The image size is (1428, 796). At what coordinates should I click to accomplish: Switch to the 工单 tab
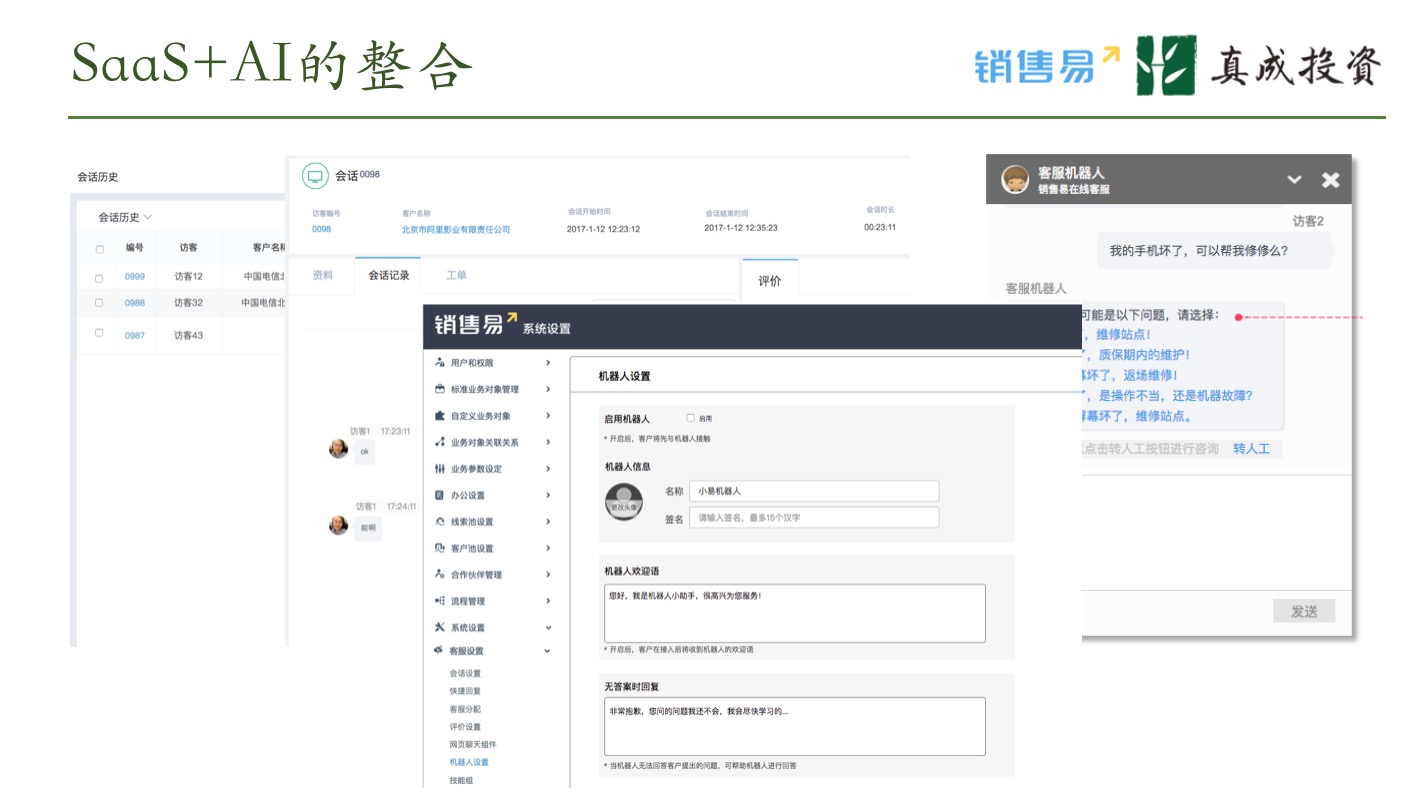456,275
